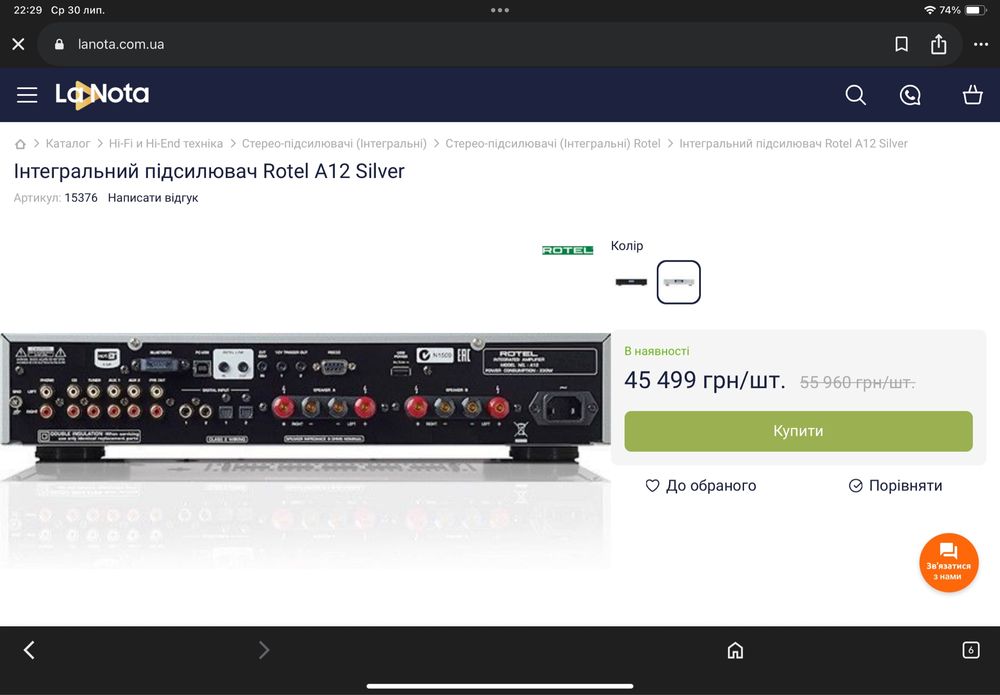Screen dimensions: 1000x695
Task: Open site search magnifier icon
Action: coord(855,95)
